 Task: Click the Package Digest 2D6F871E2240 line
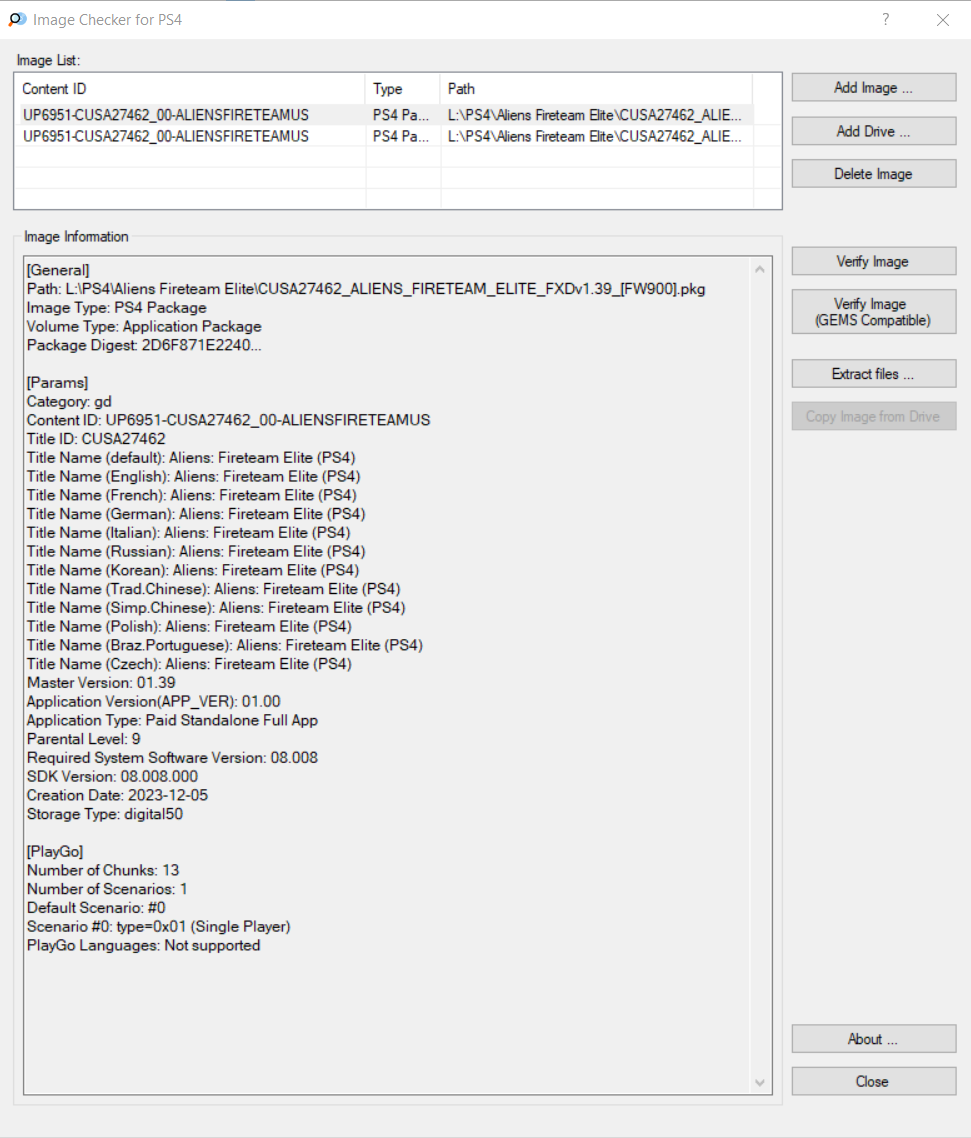[x=144, y=345]
